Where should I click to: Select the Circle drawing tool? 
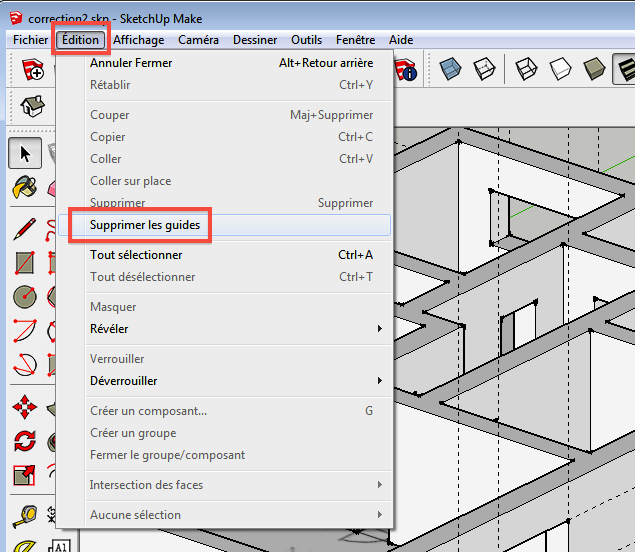click(x=25, y=297)
